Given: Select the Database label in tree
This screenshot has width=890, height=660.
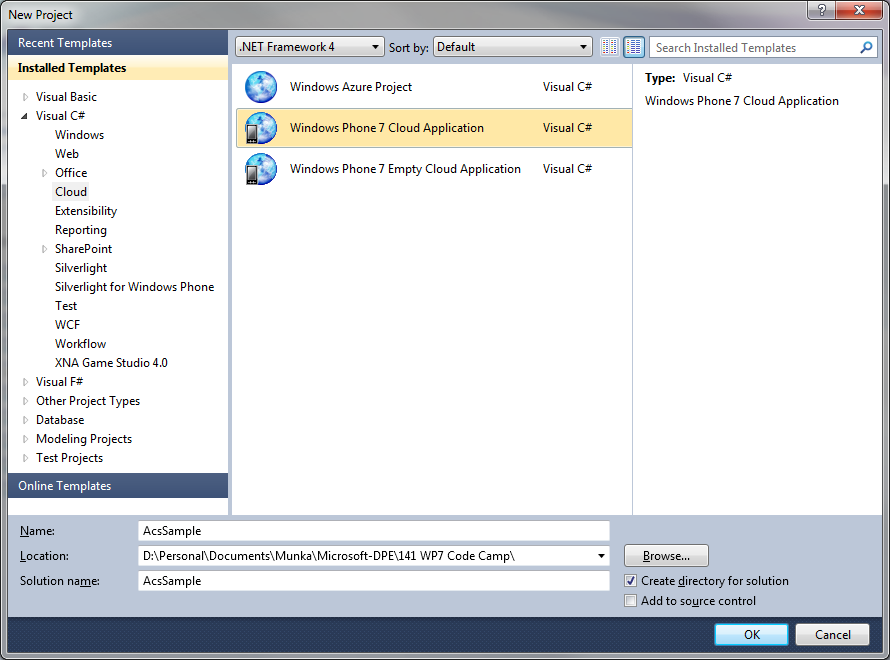Looking at the screenshot, I should pyautogui.click(x=60, y=420).
